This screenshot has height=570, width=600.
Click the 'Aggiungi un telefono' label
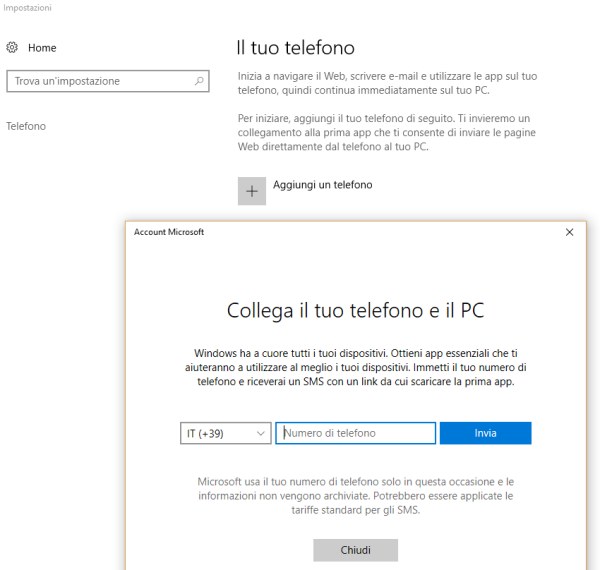[x=323, y=185]
